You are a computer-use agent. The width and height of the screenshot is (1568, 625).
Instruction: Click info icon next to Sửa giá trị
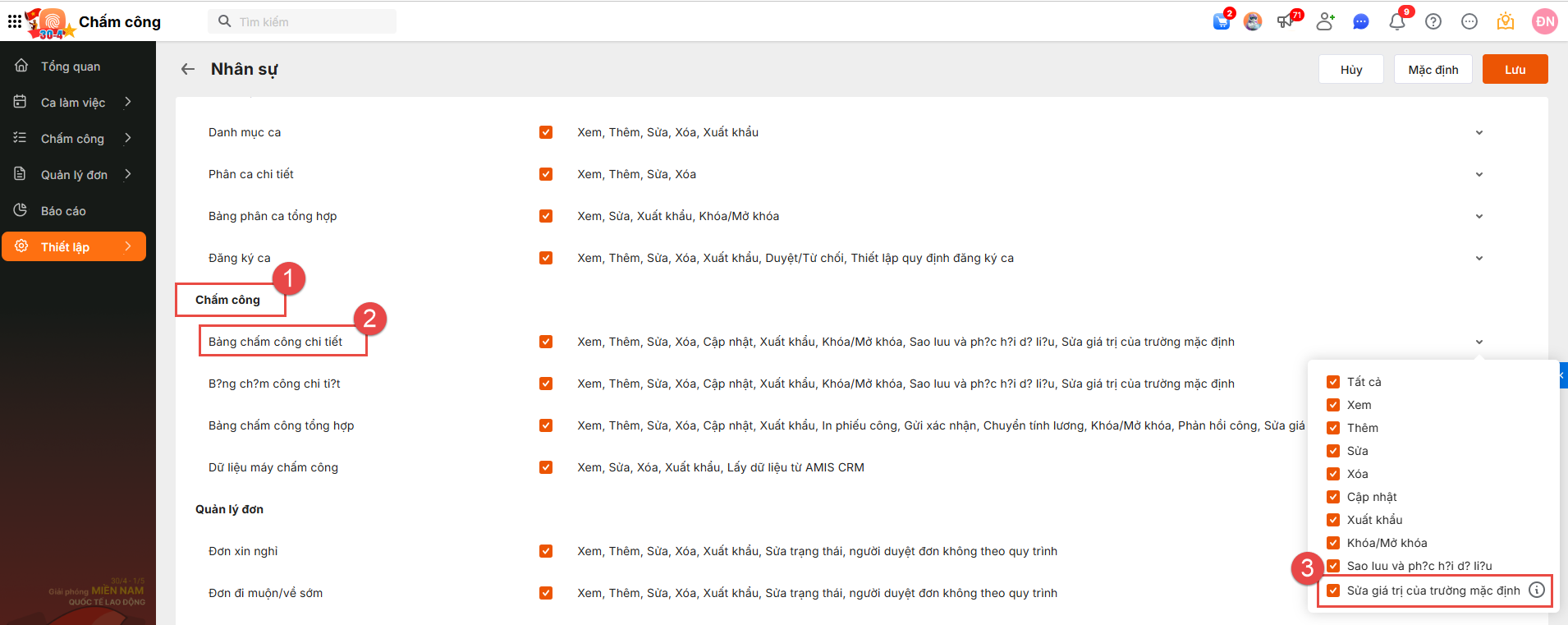(x=1537, y=590)
